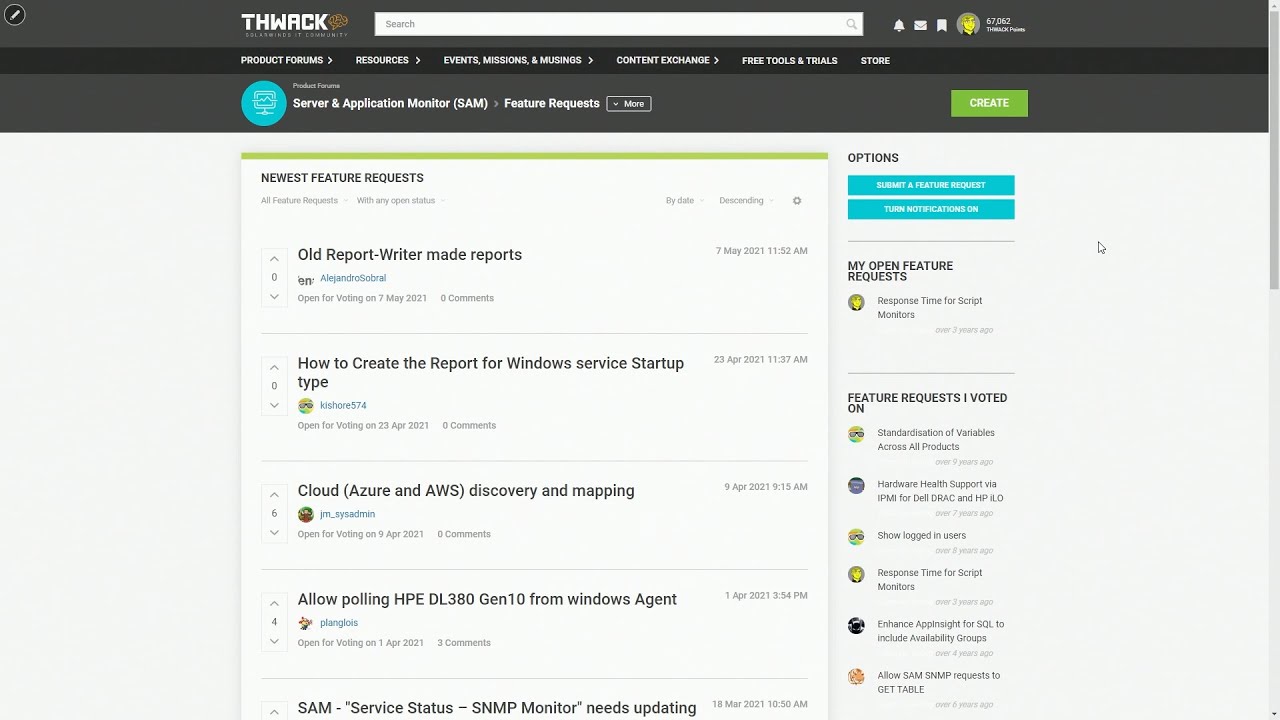Open user profile avatar in header

click(968, 25)
